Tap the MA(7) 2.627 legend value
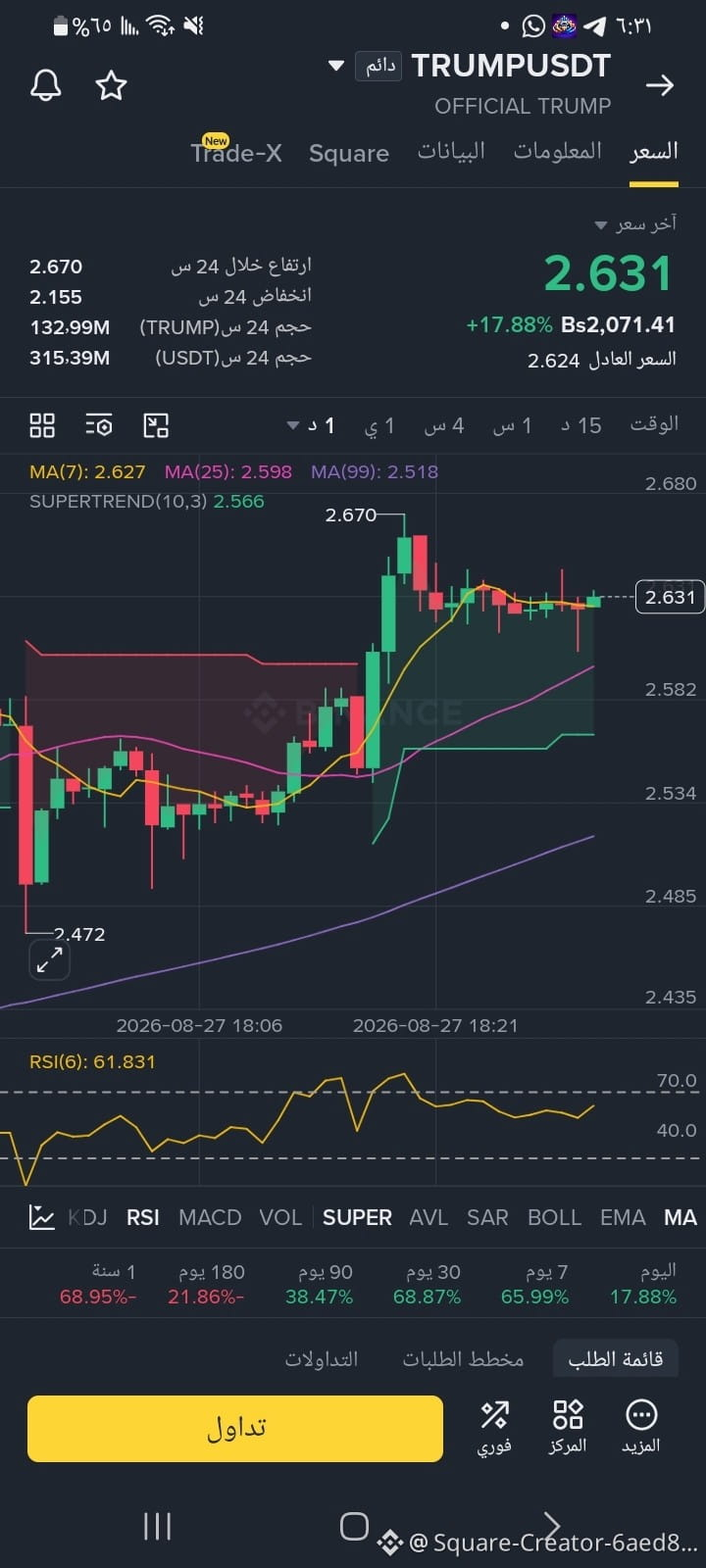Image resolution: width=706 pixels, height=1568 pixels. tap(87, 471)
